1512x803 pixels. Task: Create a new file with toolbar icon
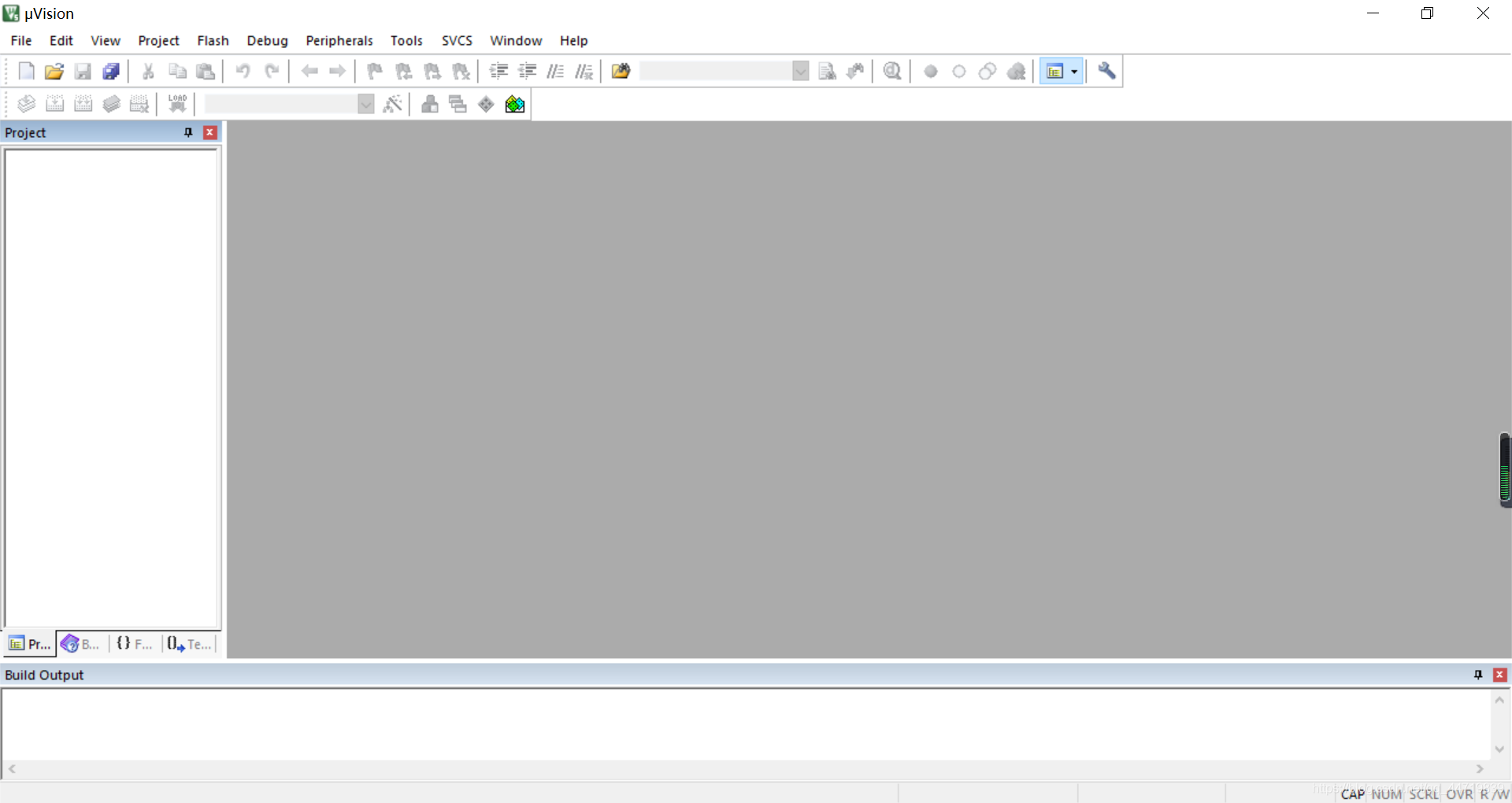[x=26, y=72]
